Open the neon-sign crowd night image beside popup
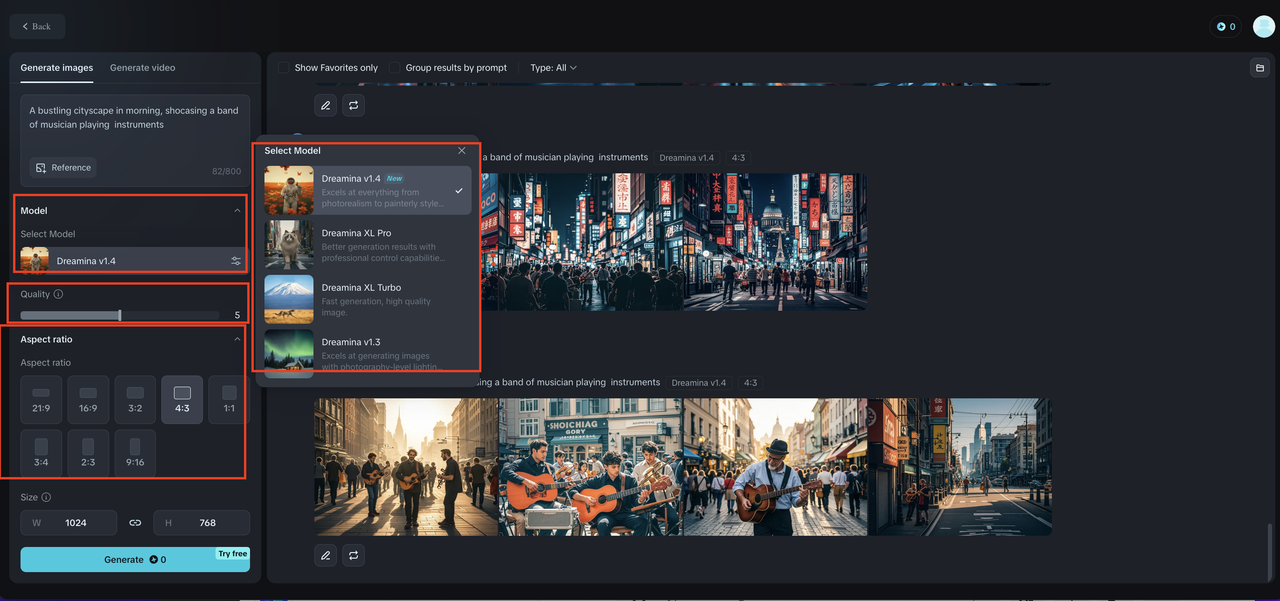1280x601 pixels. click(582, 242)
